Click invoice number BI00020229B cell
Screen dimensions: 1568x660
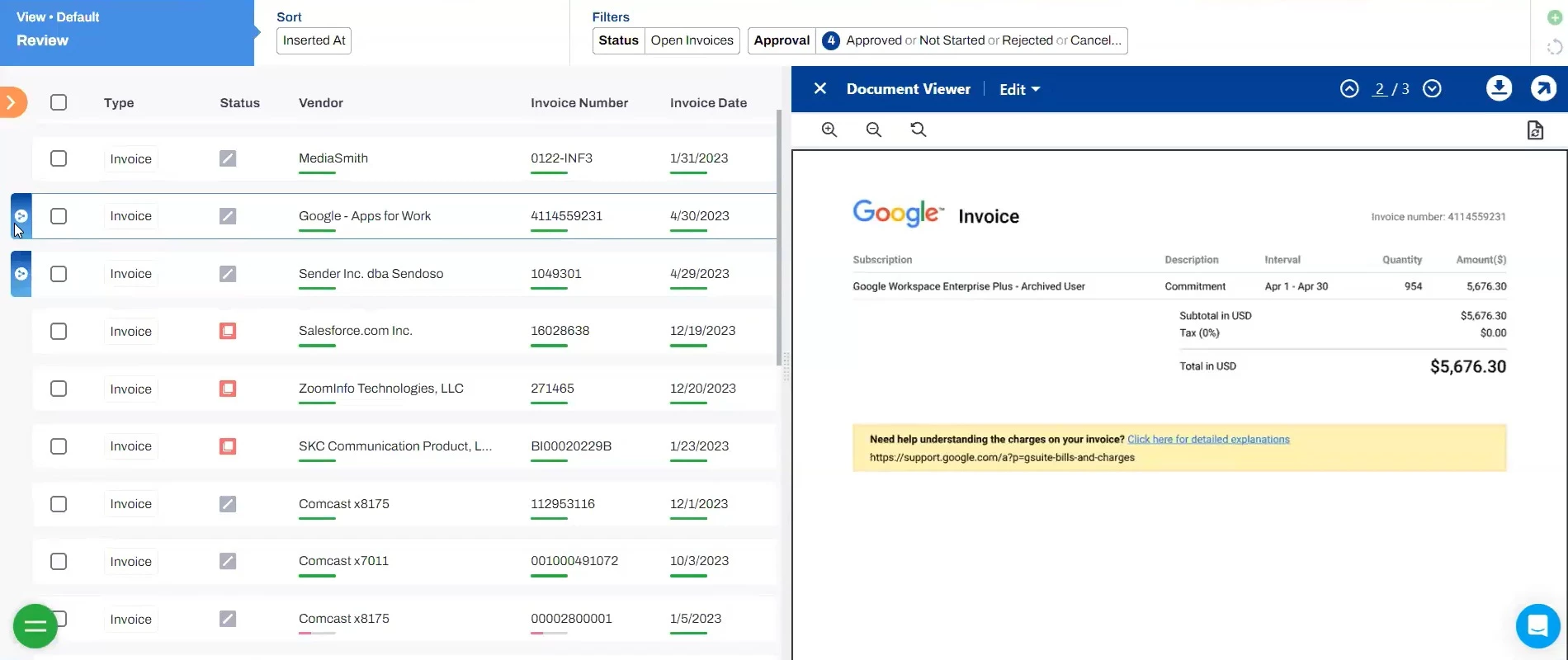point(571,446)
